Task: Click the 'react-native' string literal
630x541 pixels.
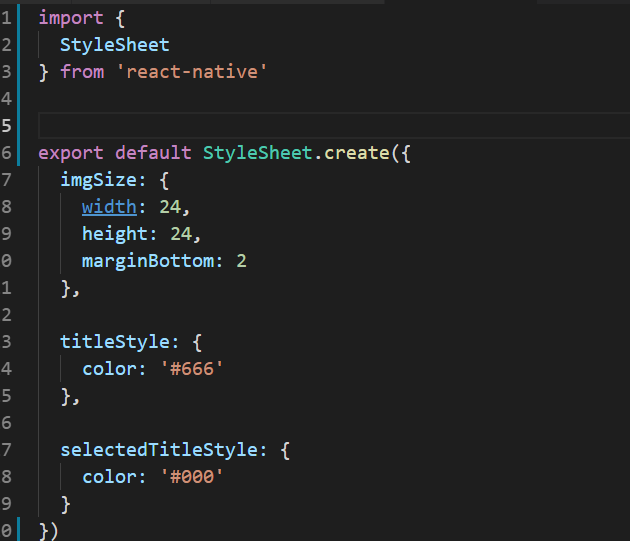Action: coord(192,72)
